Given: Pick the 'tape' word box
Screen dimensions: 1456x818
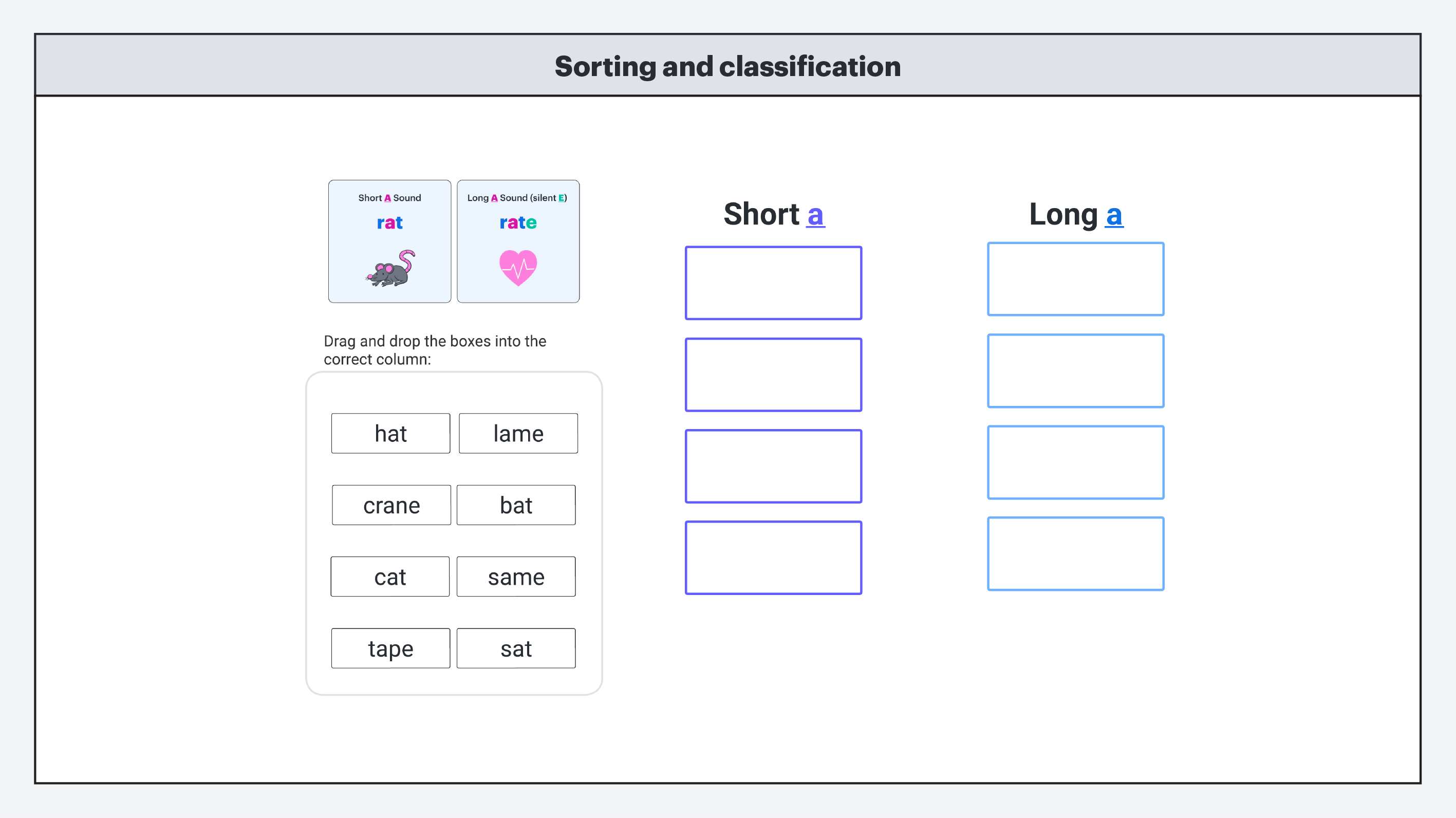Looking at the screenshot, I should (390, 648).
